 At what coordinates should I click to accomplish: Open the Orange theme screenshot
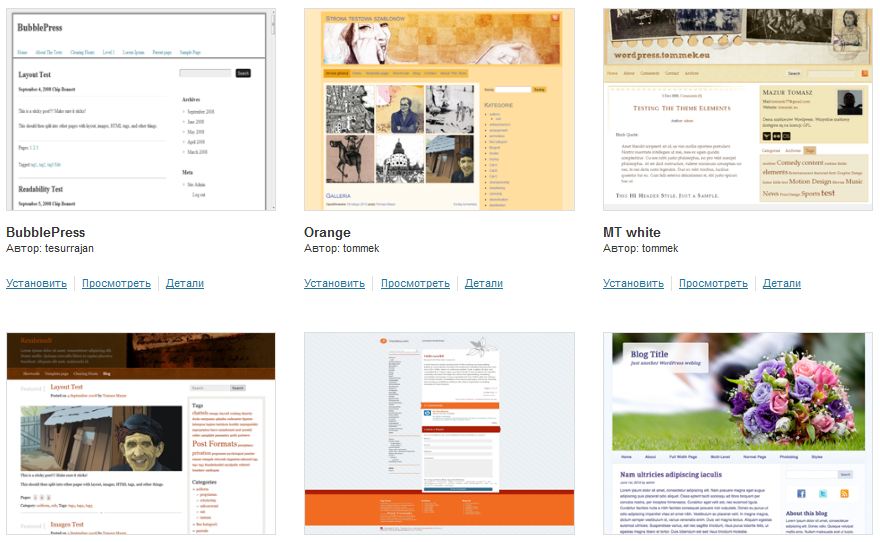439,109
